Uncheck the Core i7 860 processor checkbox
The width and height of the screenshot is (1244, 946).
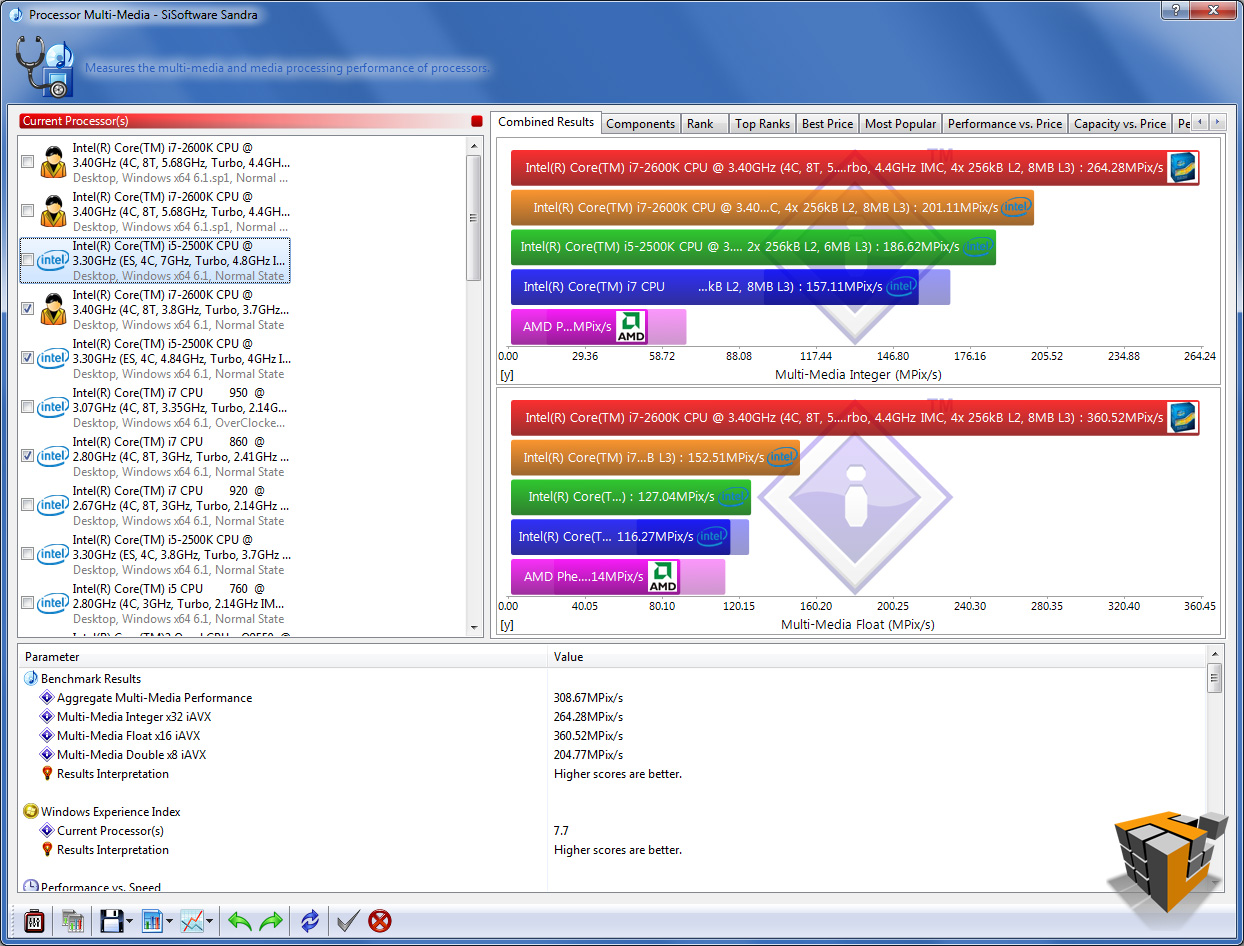28,456
